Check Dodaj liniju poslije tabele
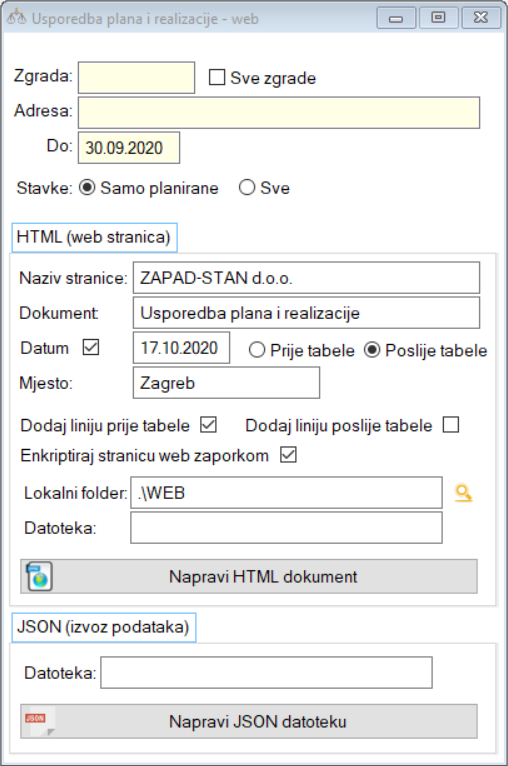 point(451,425)
